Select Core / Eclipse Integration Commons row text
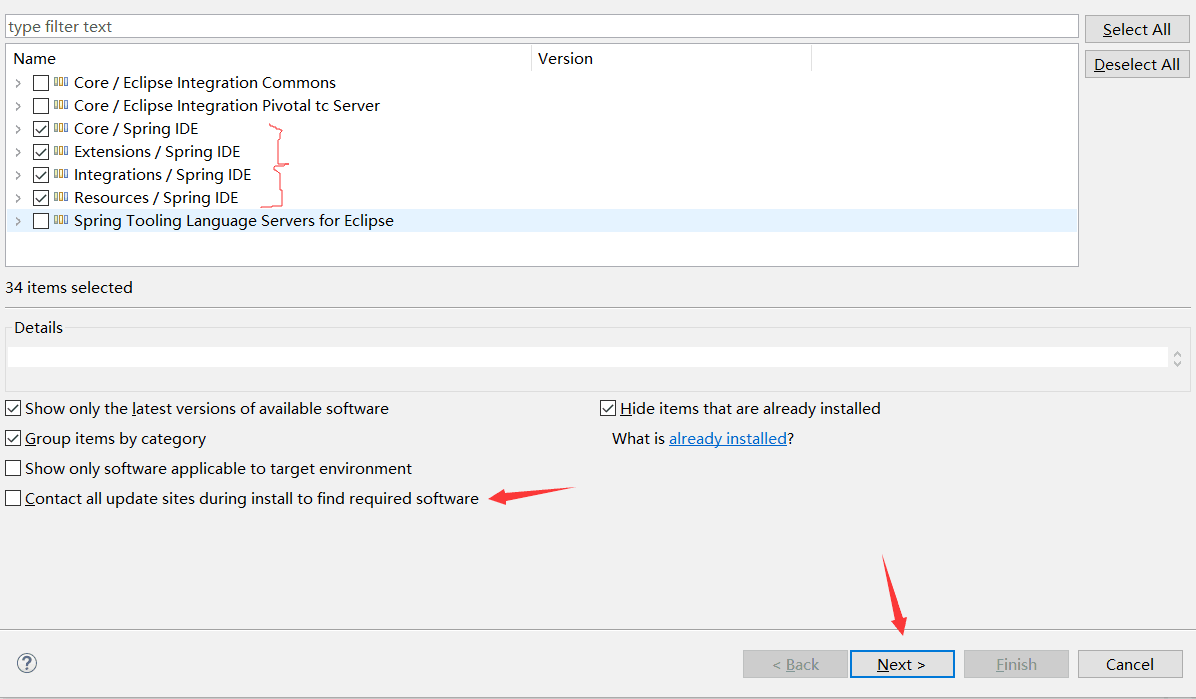 pyautogui.click(x=204, y=82)
